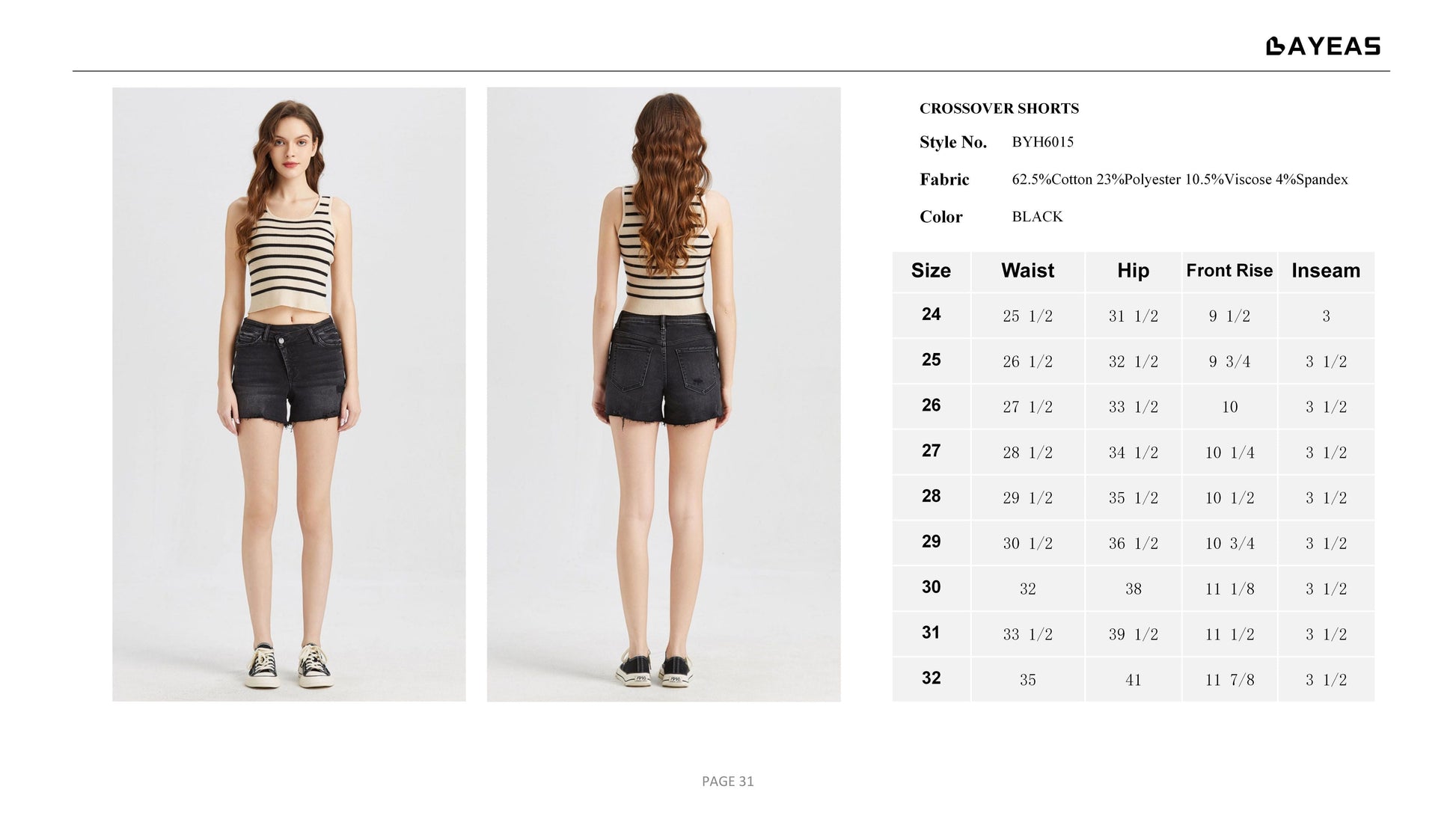
Task: Select size 28 row label
Action: pos(931,496)
